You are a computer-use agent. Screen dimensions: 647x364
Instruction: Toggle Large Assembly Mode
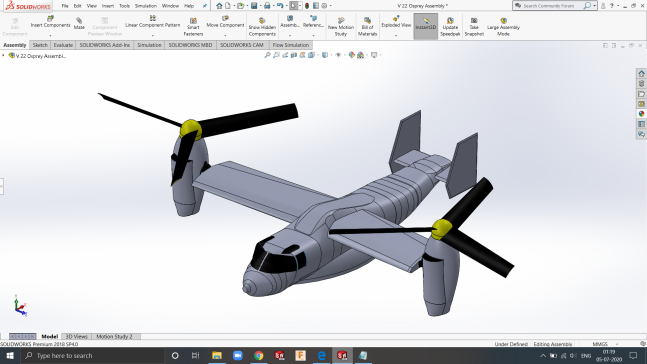(x=503, y=27)
